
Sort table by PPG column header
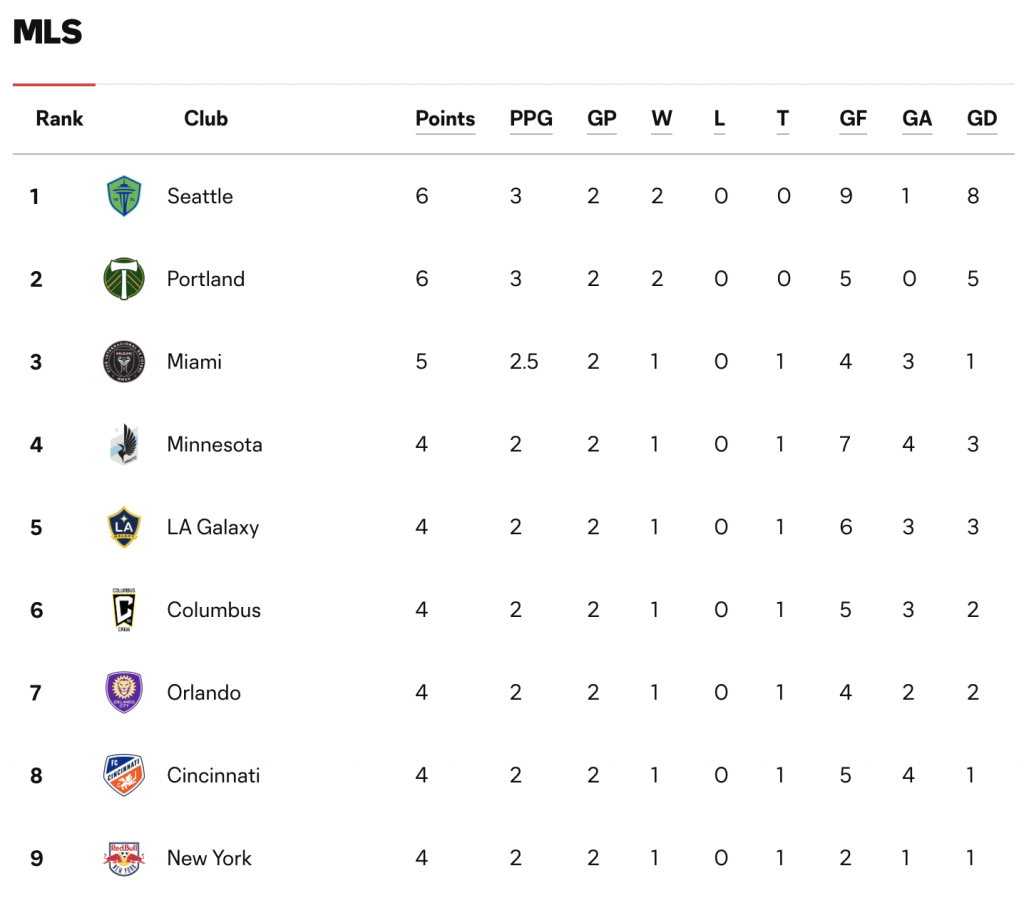click(x=531, y=119)
